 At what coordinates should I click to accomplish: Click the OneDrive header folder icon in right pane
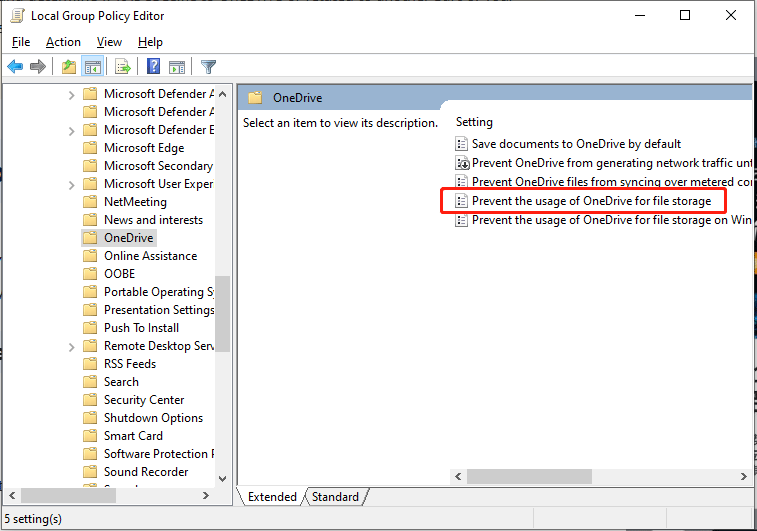point(255,98)
